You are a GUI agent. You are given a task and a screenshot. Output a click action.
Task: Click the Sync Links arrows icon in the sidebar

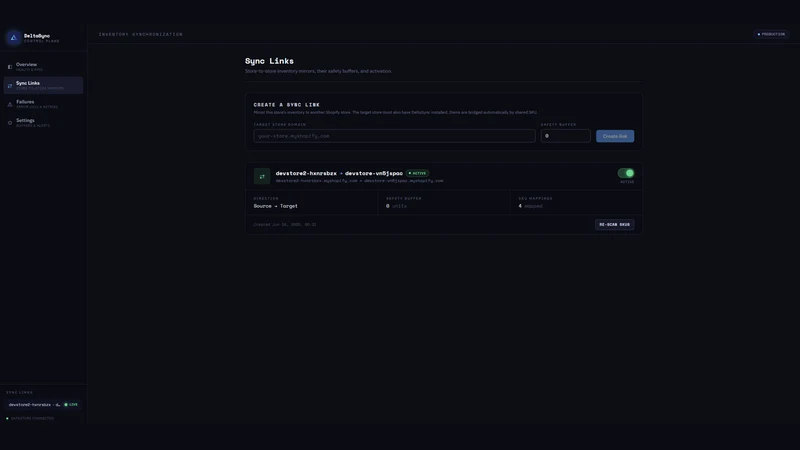coord(10,86)
